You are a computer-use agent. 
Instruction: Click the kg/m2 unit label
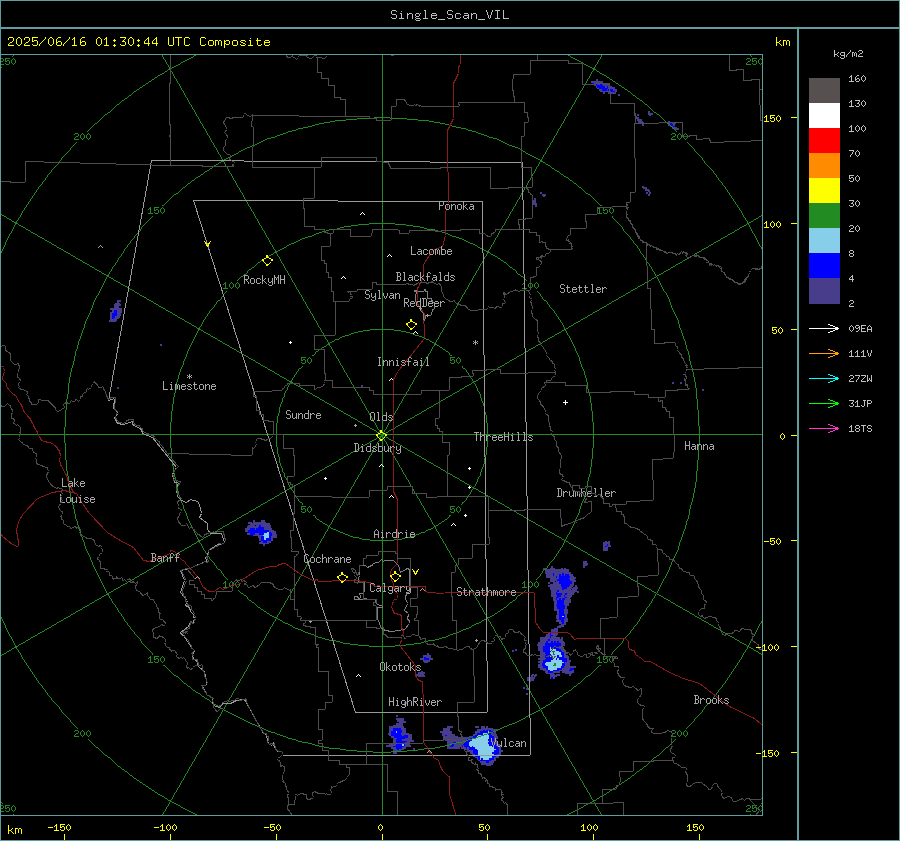click(x=848, y=54)
